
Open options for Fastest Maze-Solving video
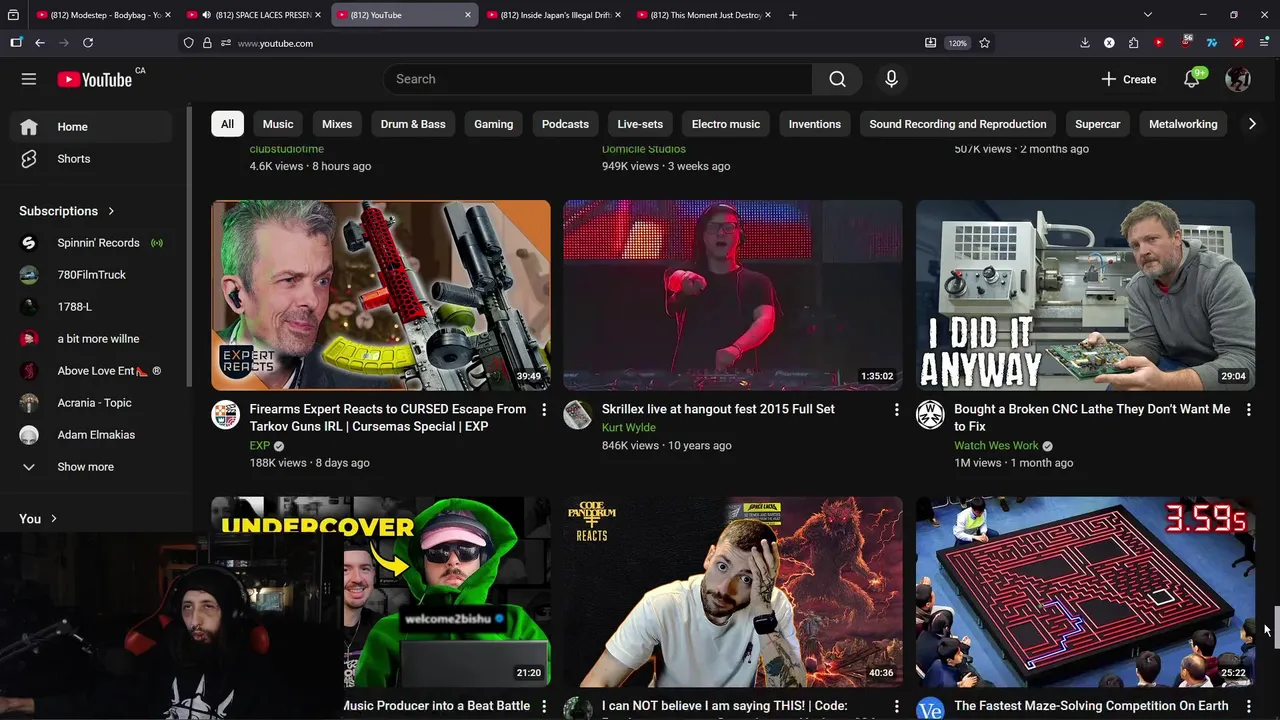coord(1248,706)
